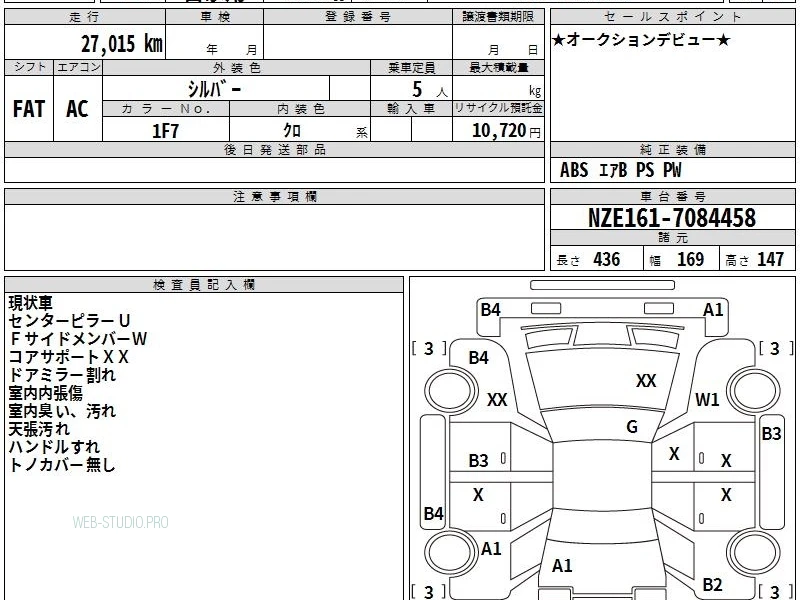Click the note ハンドルすれ
The height and width of the screenshot is (600, 800).
(x=54, y=447)
